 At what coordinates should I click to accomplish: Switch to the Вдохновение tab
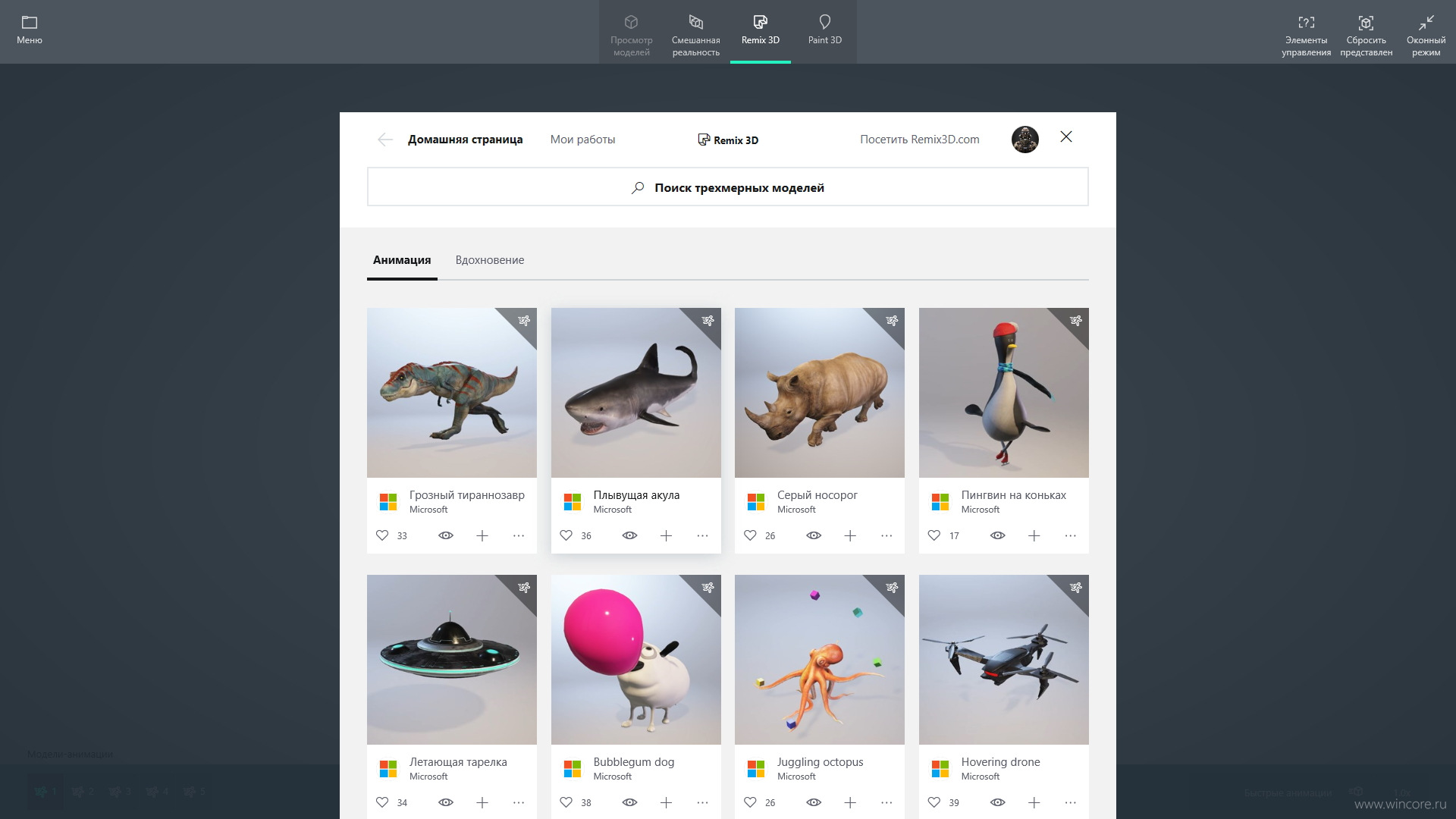(490, 260)
